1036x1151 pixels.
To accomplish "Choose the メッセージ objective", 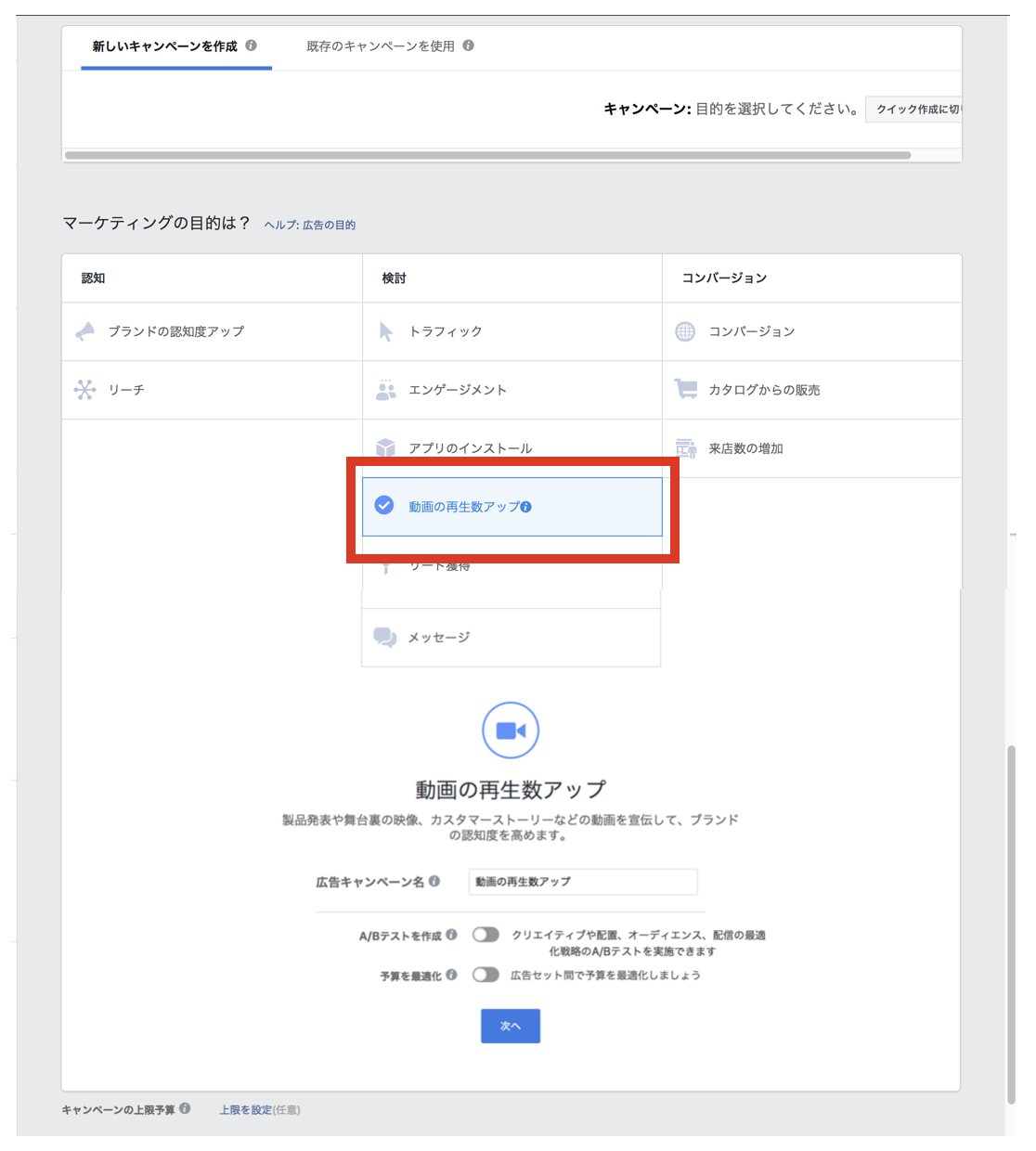I will [512, 638].
